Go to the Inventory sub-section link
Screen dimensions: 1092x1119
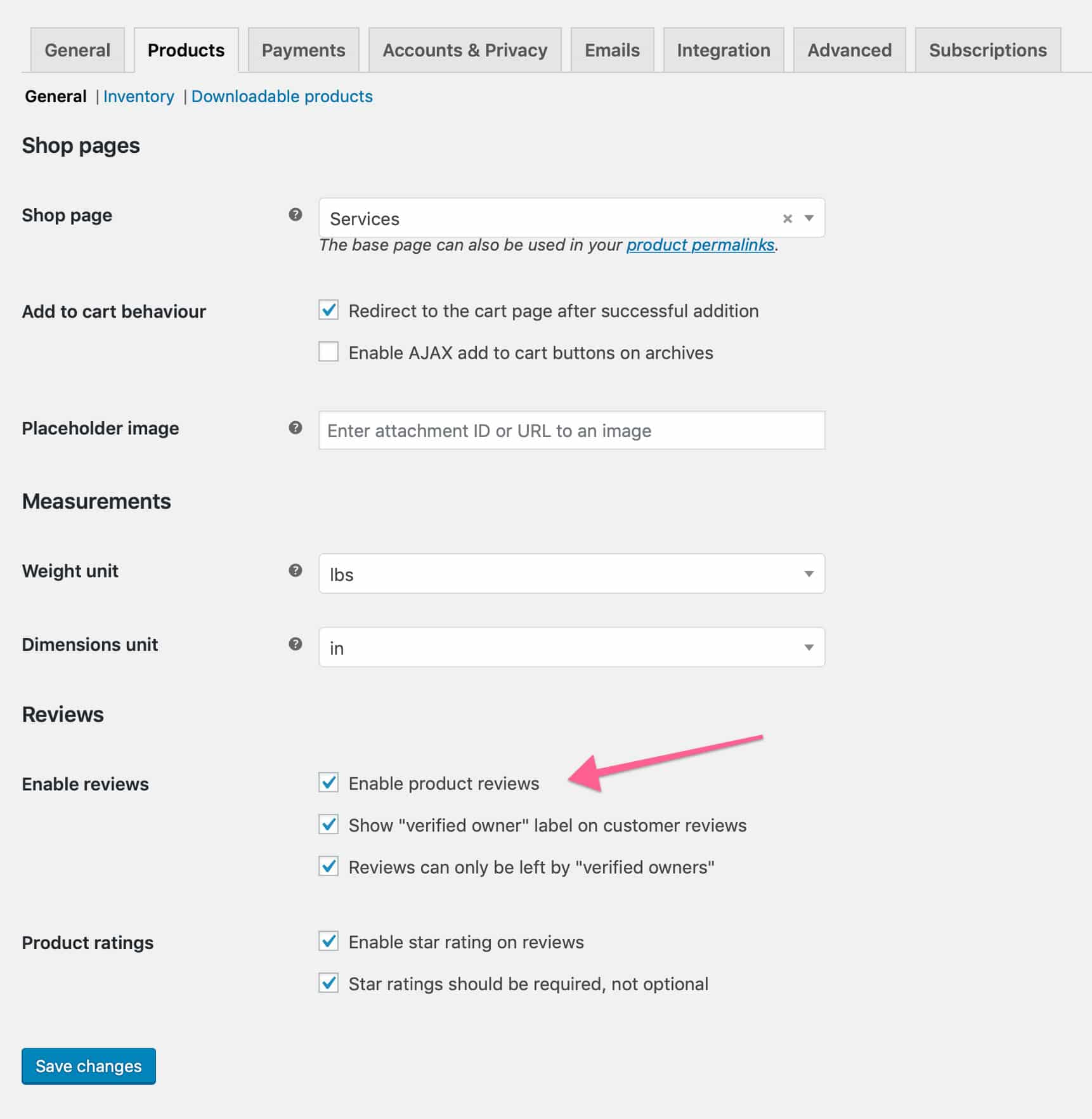(138, 96)
